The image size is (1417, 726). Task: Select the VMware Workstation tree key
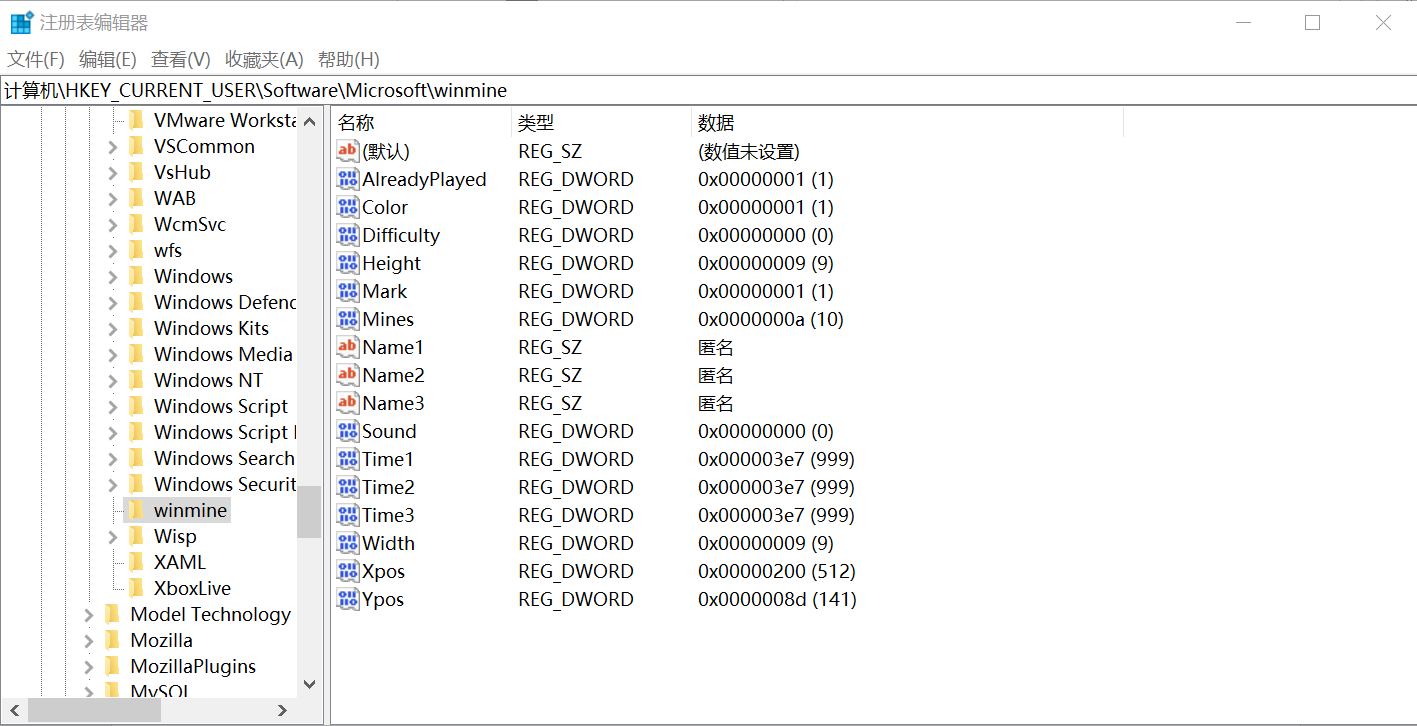click(225, 120)
